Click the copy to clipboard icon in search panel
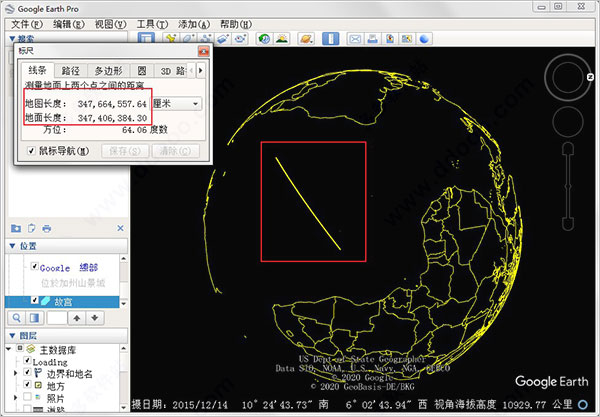 pos(31,228)
